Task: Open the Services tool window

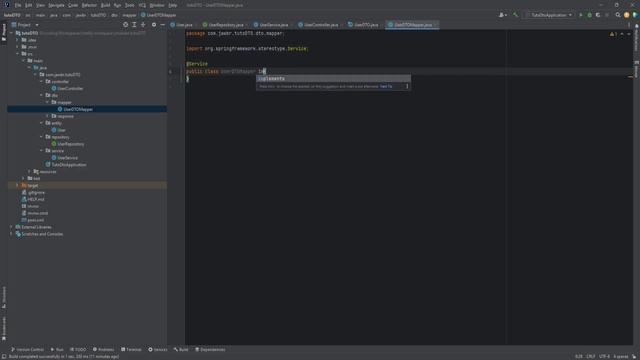Action: pyautogui.click(x=158, y=350)
